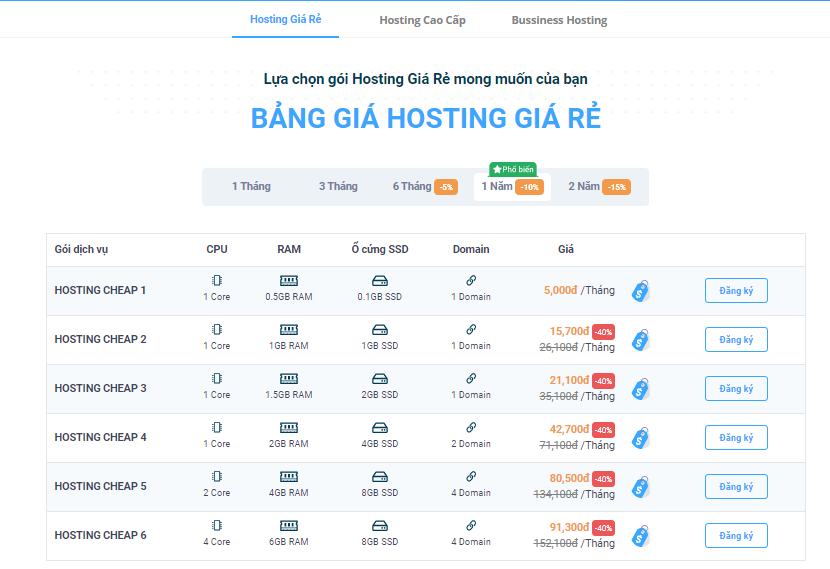Screen dimensions: 830x569
Task: Click the 42,700đ discounted price
Action: (569, 429)
